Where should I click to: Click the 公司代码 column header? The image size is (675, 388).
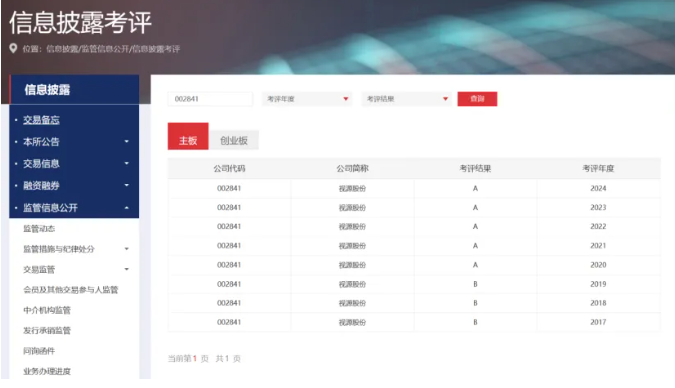click(229, 168)
